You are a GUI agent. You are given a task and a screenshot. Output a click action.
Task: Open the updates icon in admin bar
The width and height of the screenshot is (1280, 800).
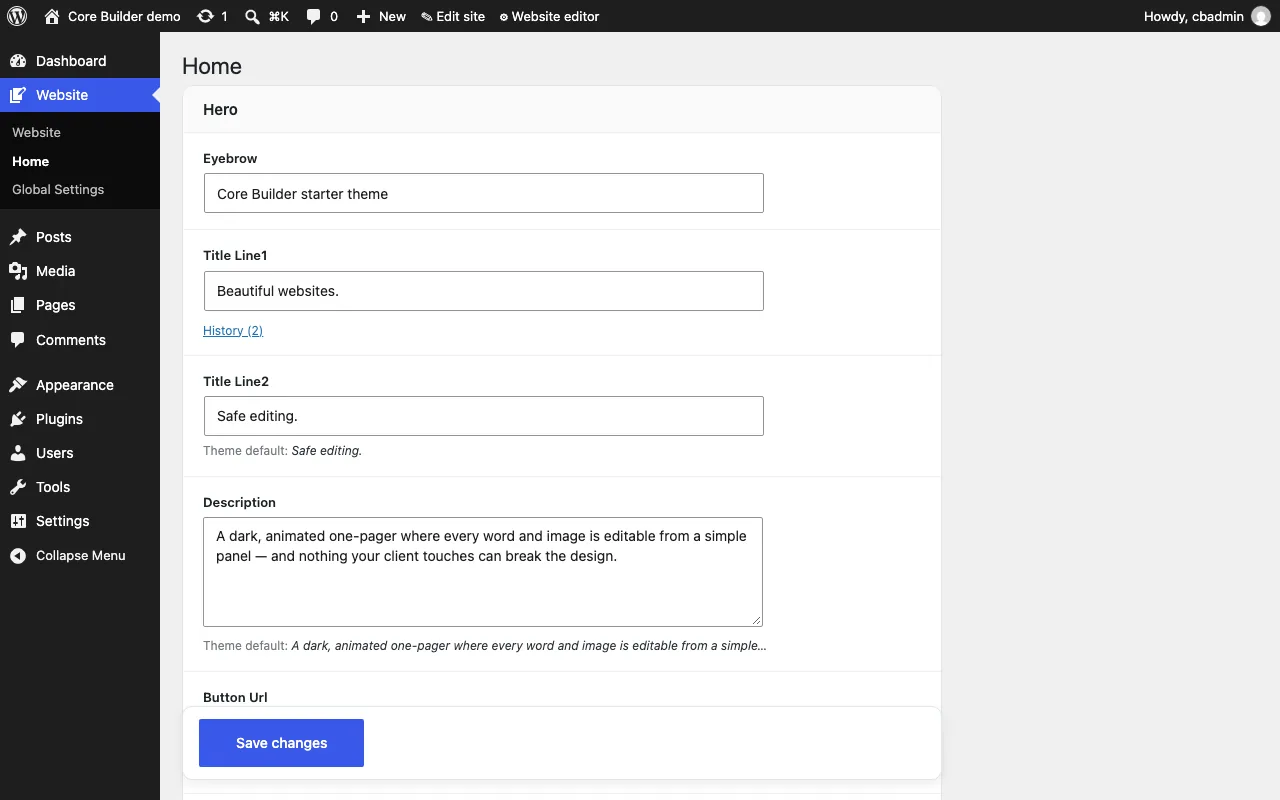[x=205, y=16]
